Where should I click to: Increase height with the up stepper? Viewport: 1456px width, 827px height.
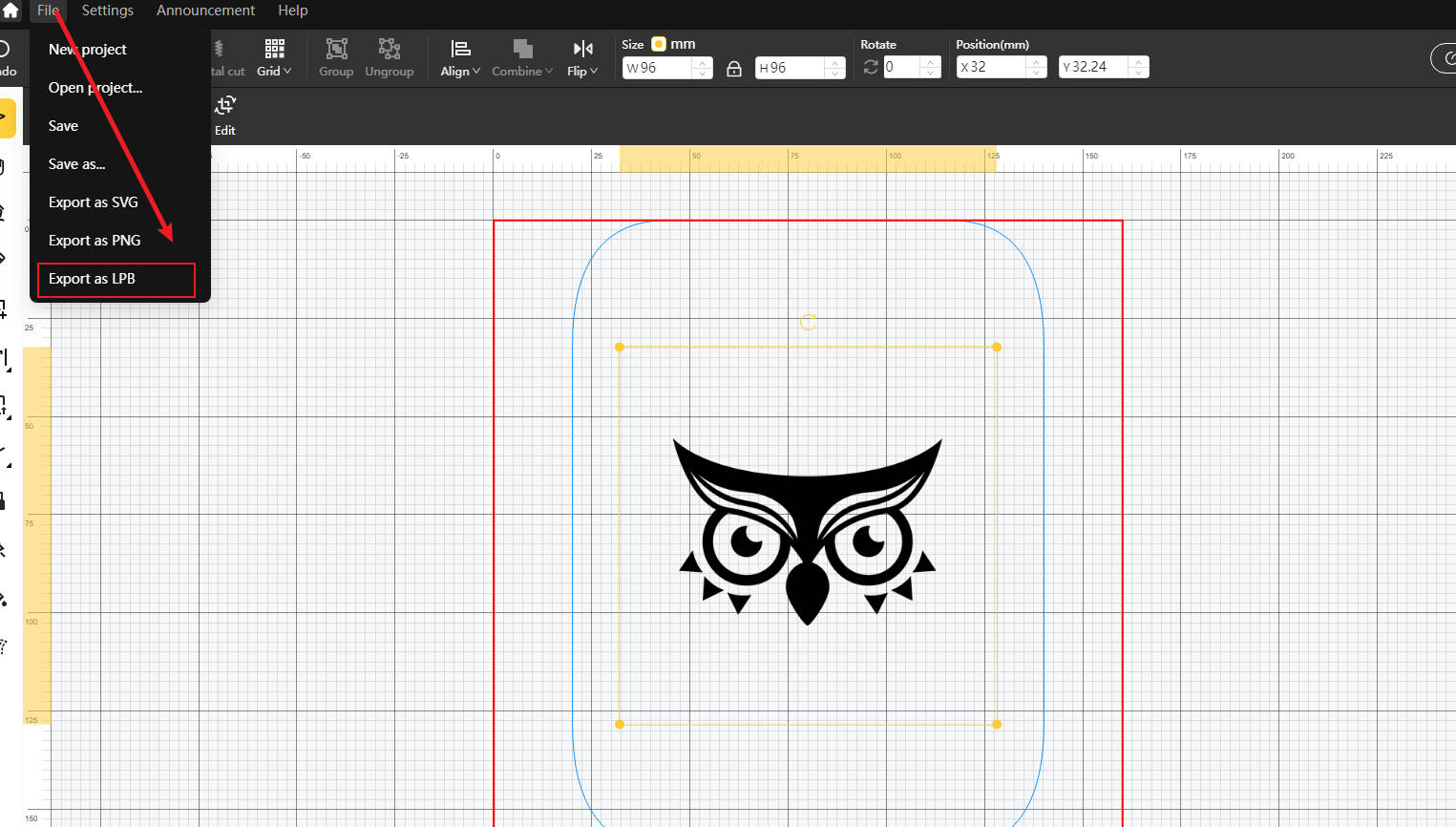pos(835,63)
